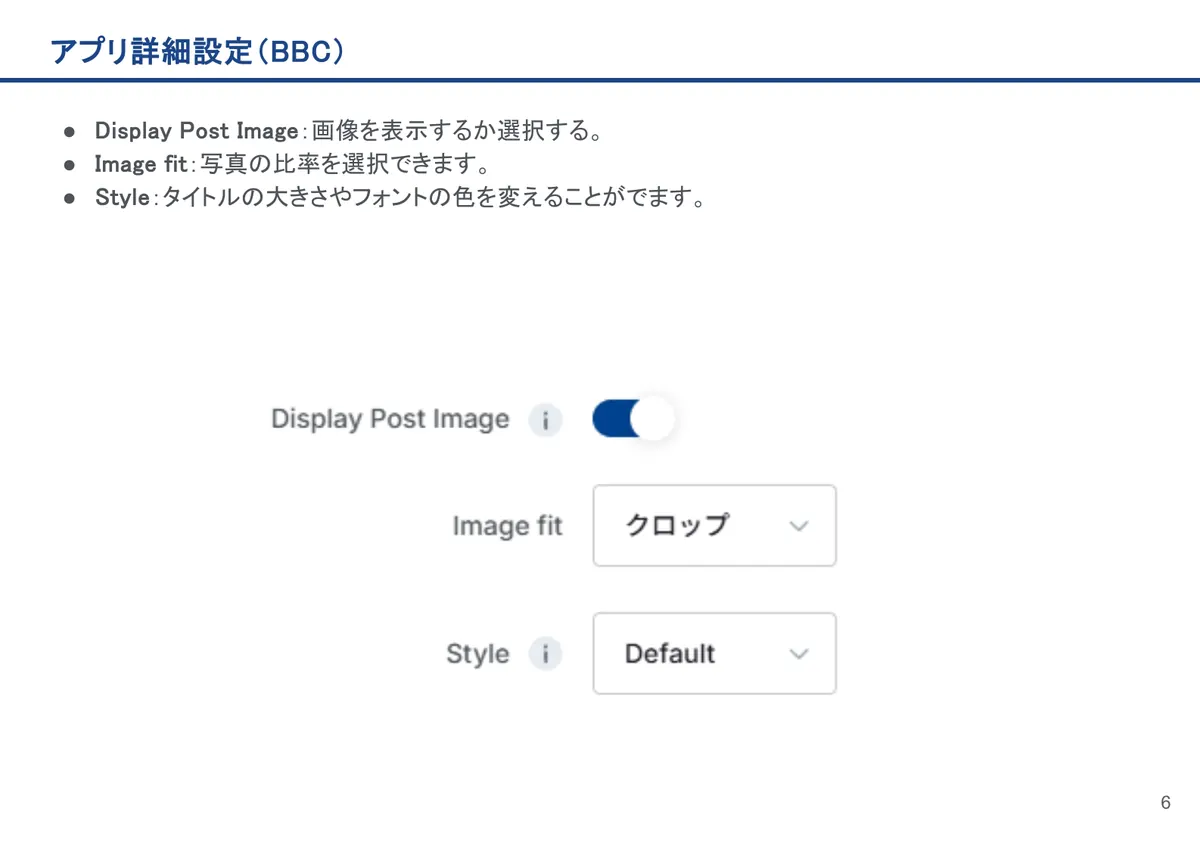Click info icon beside Display Post Image
Image resolution: width=1200 pixels, height=849 pixels.
pos(545,420)
